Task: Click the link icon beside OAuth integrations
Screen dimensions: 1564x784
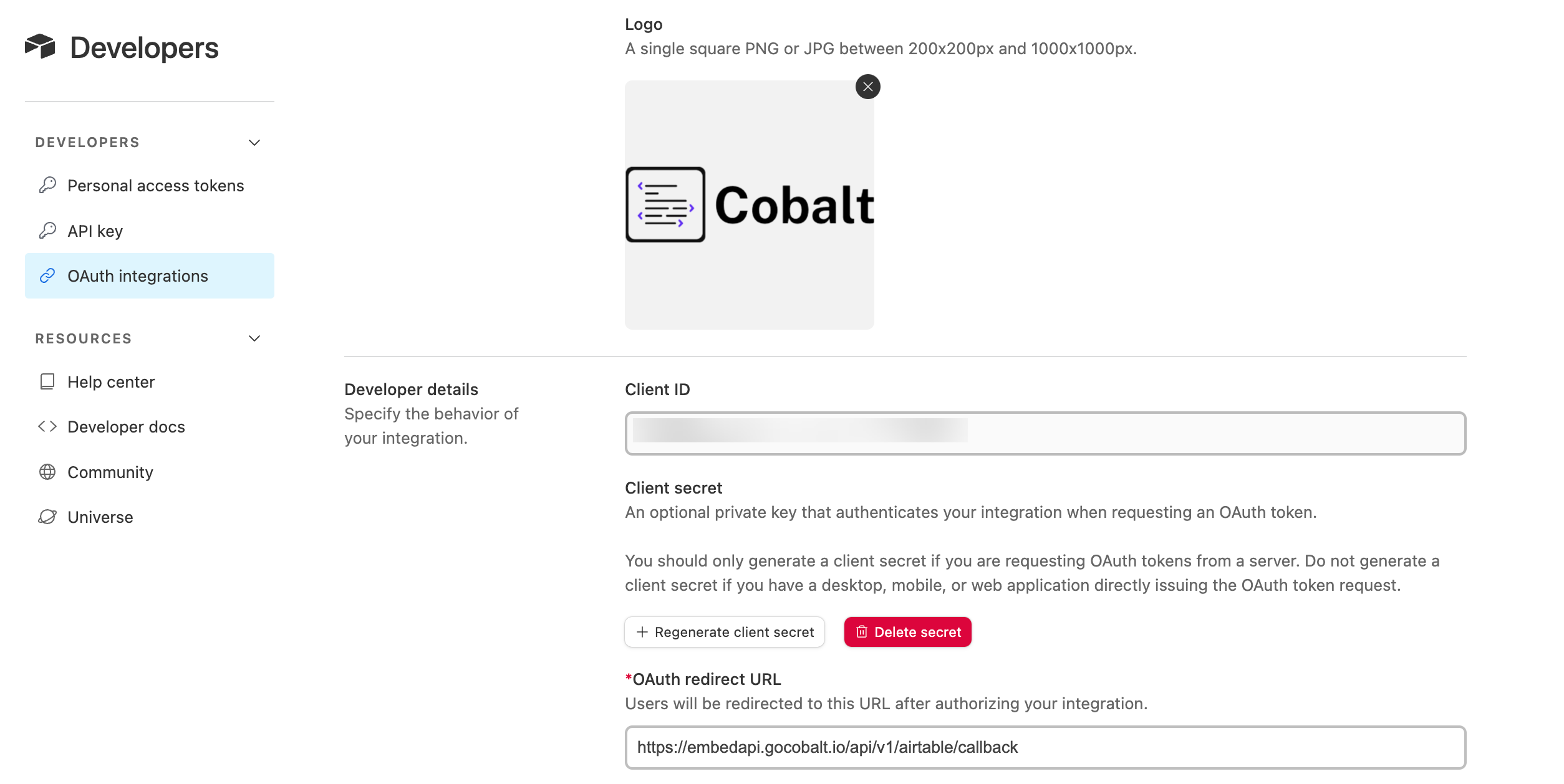Action: point(47,275)
